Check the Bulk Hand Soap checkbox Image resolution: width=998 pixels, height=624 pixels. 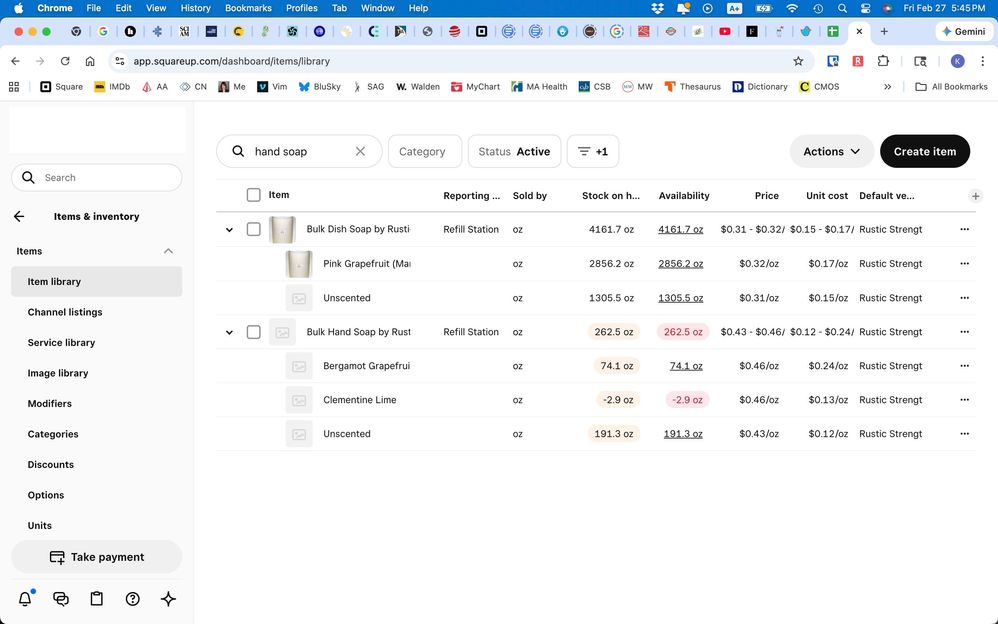253,332
